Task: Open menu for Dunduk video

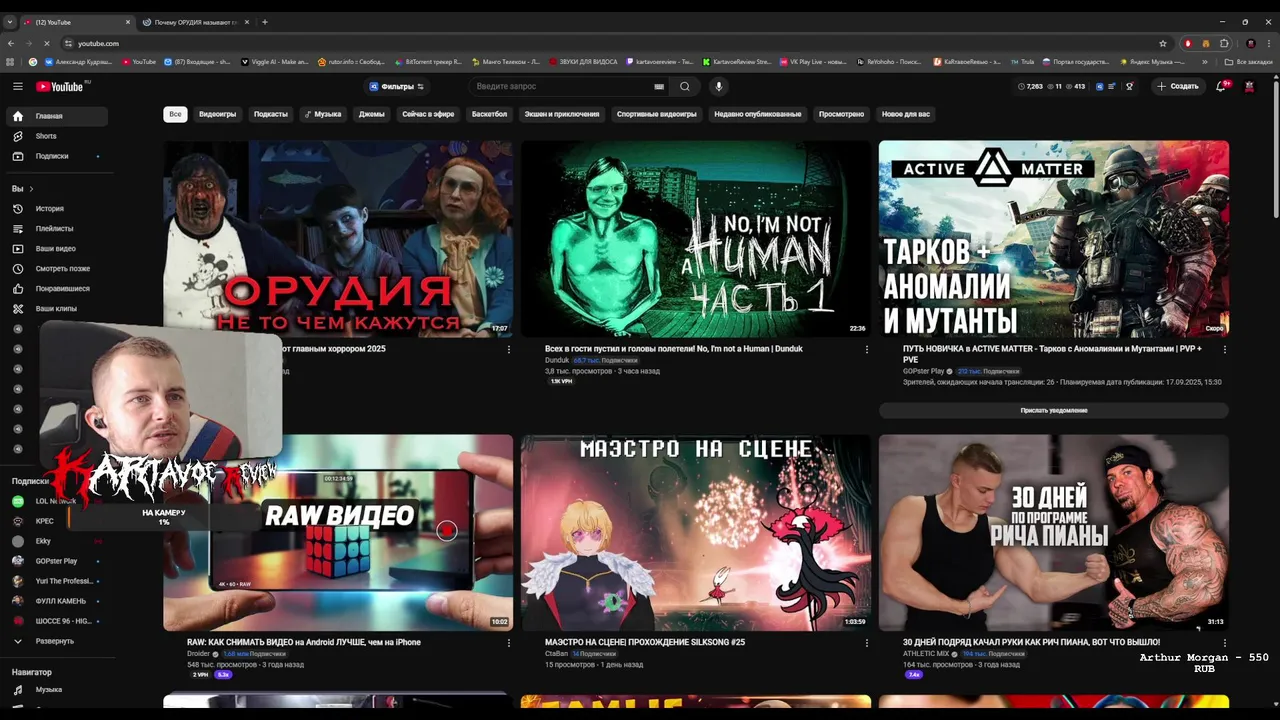Action: click(867, 349)
